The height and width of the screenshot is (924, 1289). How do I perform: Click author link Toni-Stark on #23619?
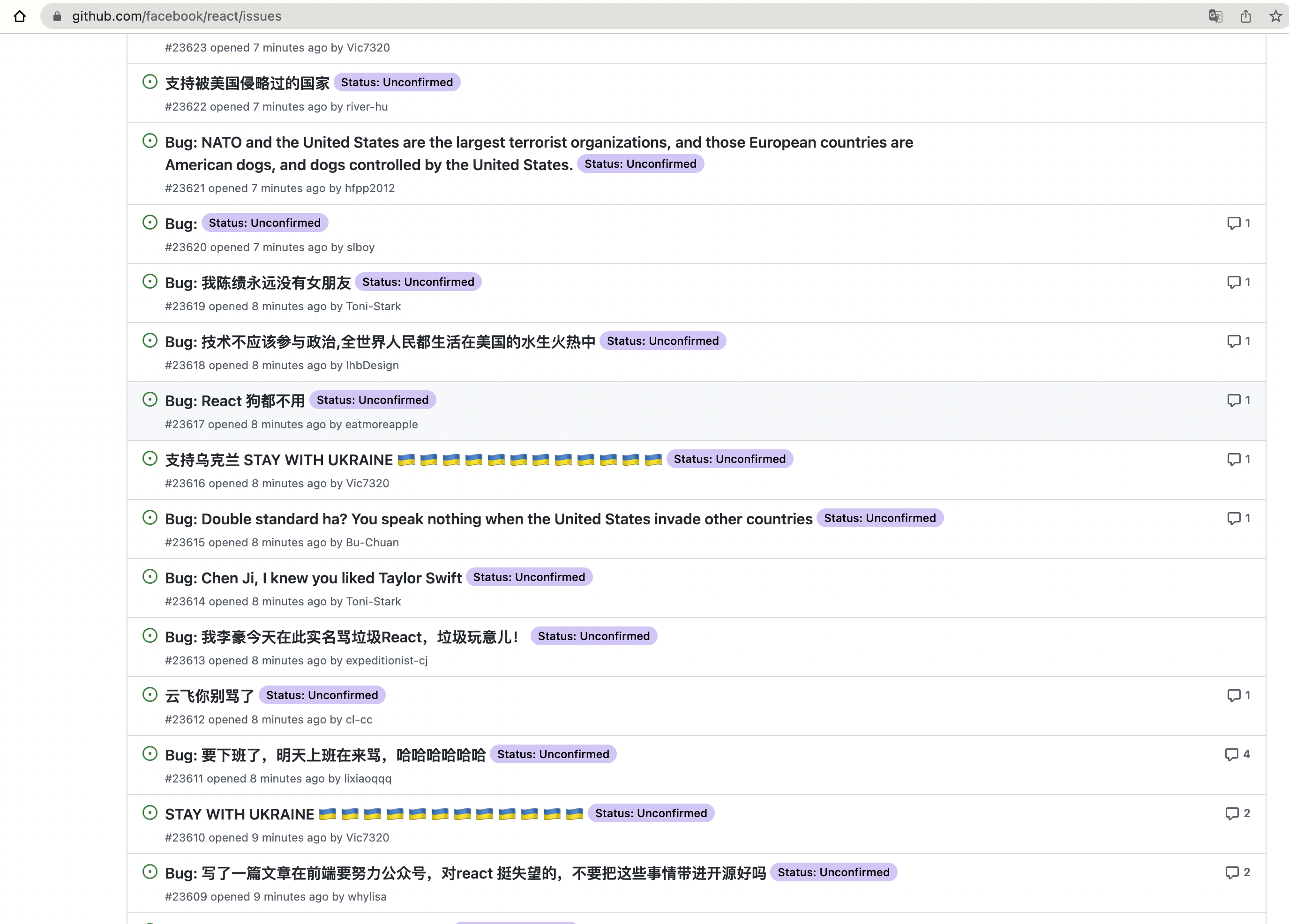373,306
